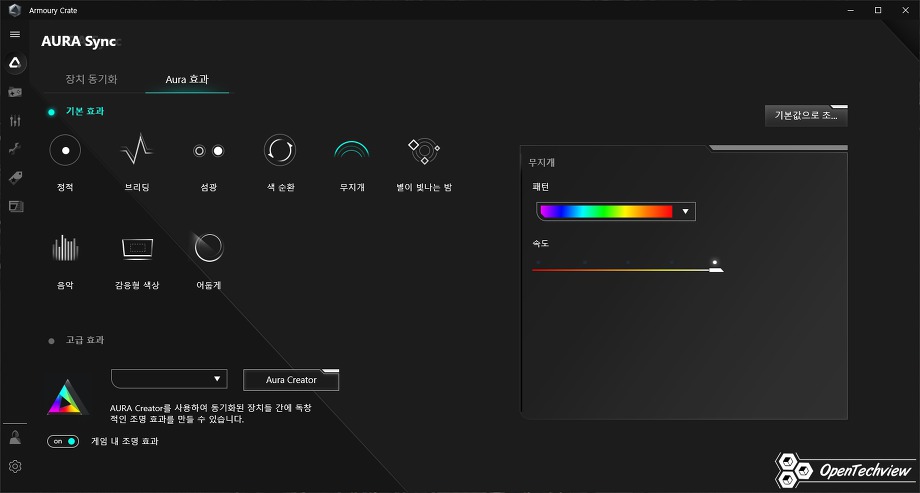Select the 정적 static effect icon
This screenshot has height=493, width=920.
pyautogui.click(x=65, y=151)
